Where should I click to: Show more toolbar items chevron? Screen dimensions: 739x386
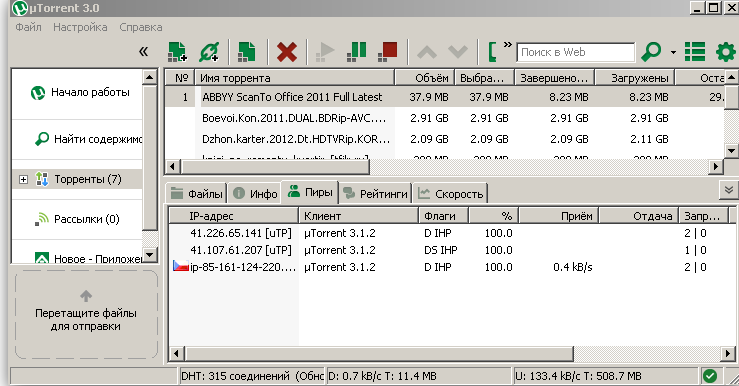tap(508, 45)
